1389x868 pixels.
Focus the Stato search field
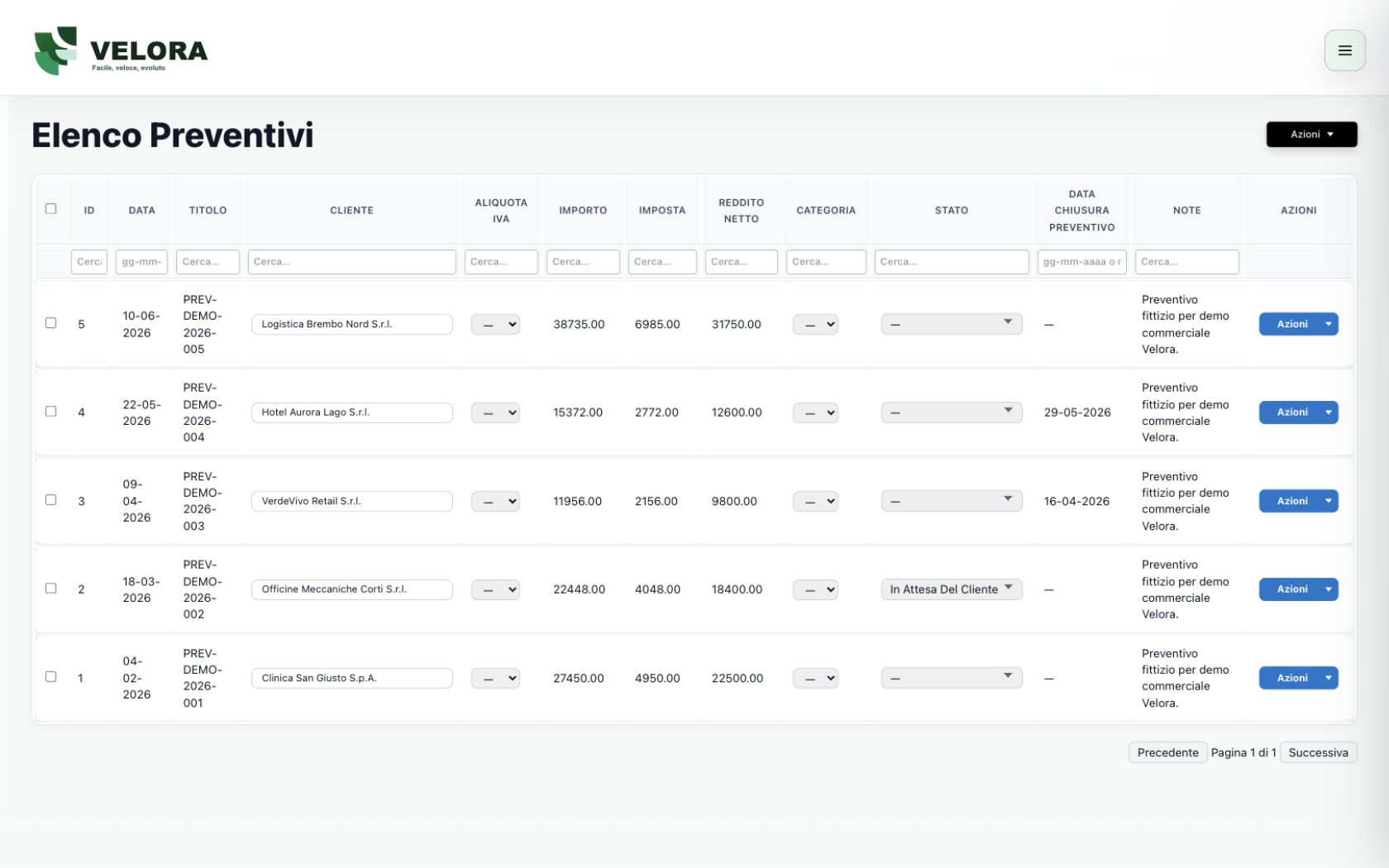[x=952, y=262]
